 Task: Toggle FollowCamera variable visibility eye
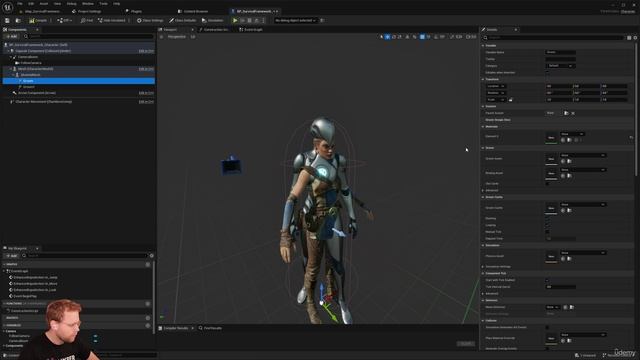tap(96, 336)
